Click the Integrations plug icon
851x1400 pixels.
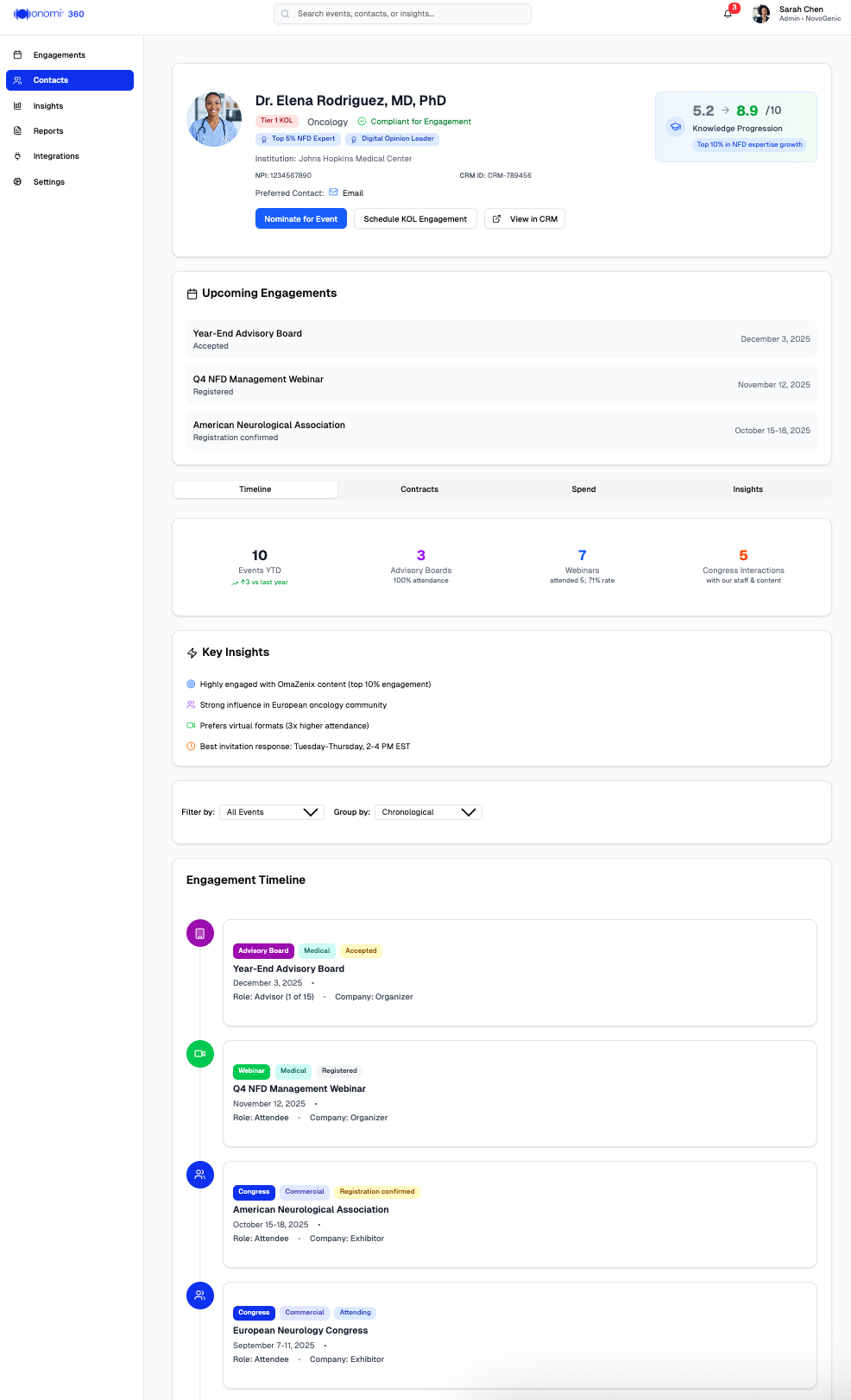point(17,156)
